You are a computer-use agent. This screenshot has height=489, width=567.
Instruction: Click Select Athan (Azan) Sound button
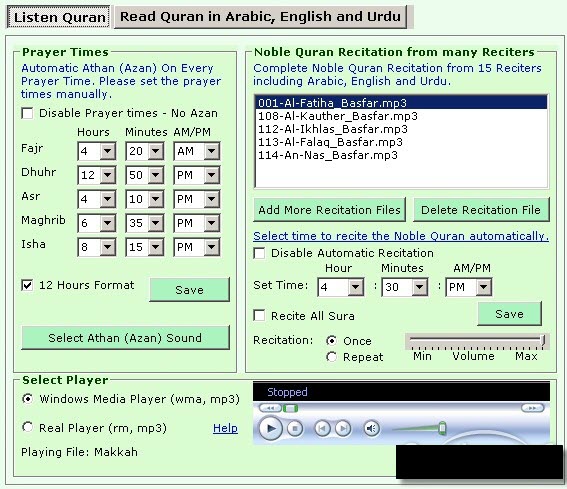(125, 338)
